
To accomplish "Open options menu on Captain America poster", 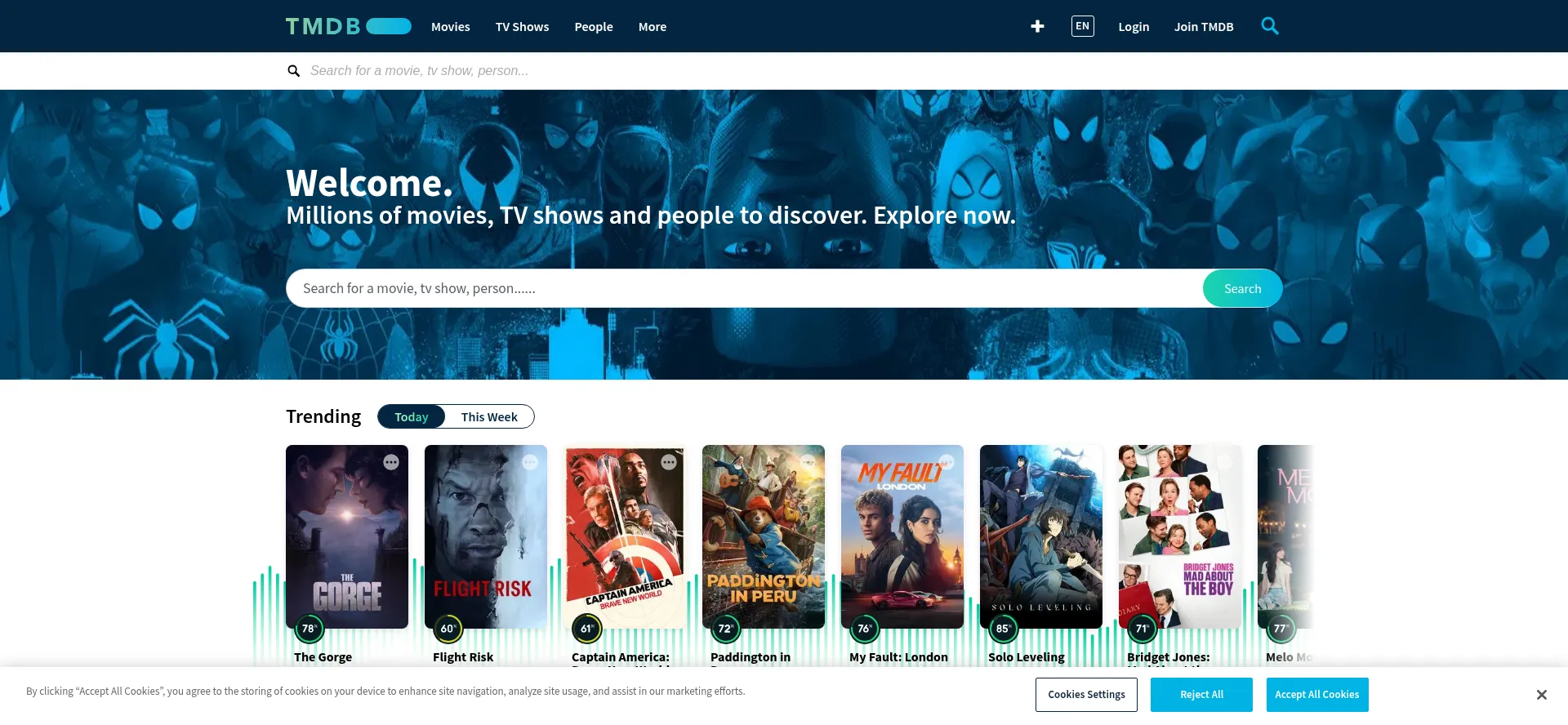I will coord(669,462).
